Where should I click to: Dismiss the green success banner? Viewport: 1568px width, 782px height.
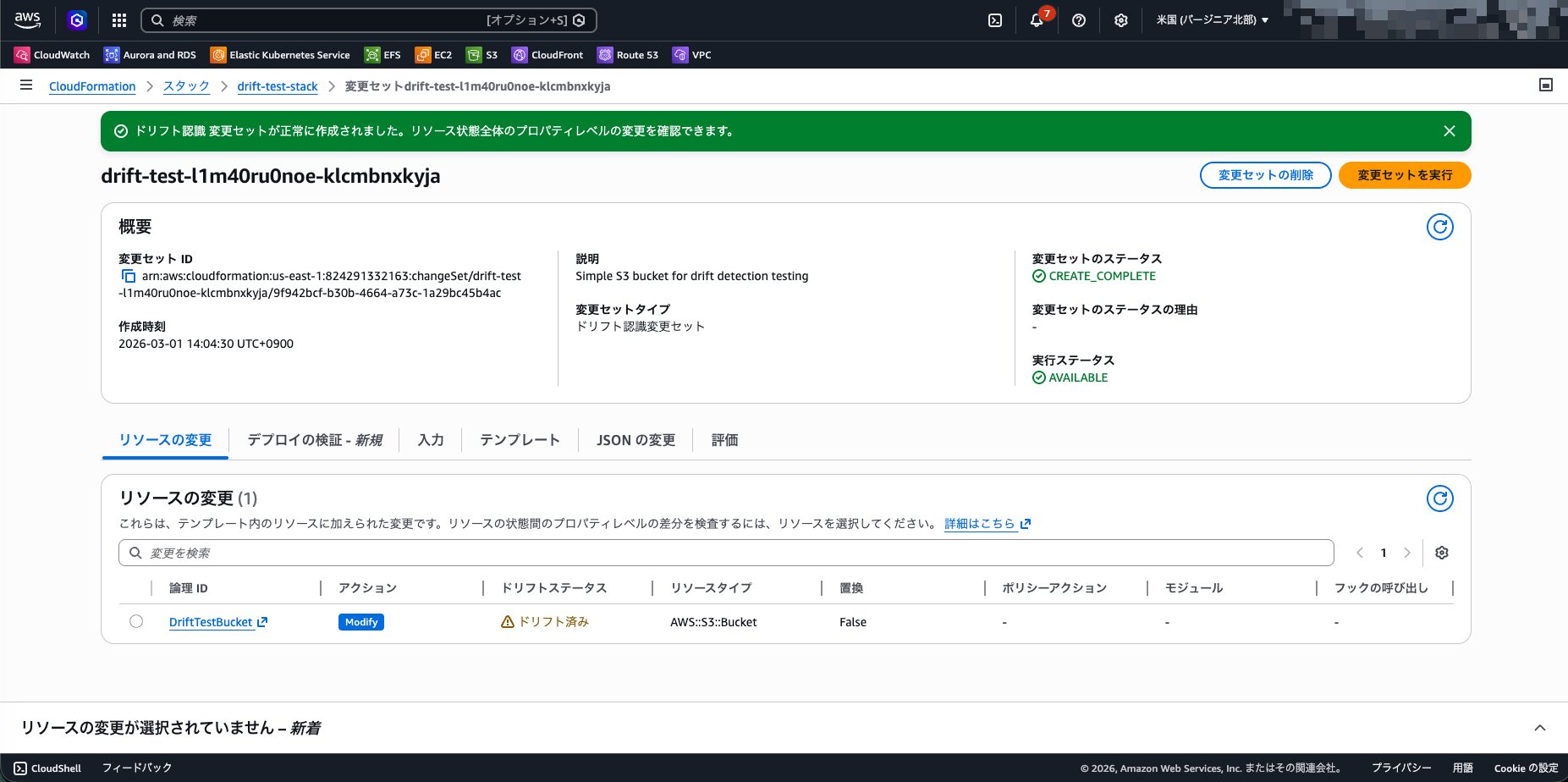[x=1449, y=131]
